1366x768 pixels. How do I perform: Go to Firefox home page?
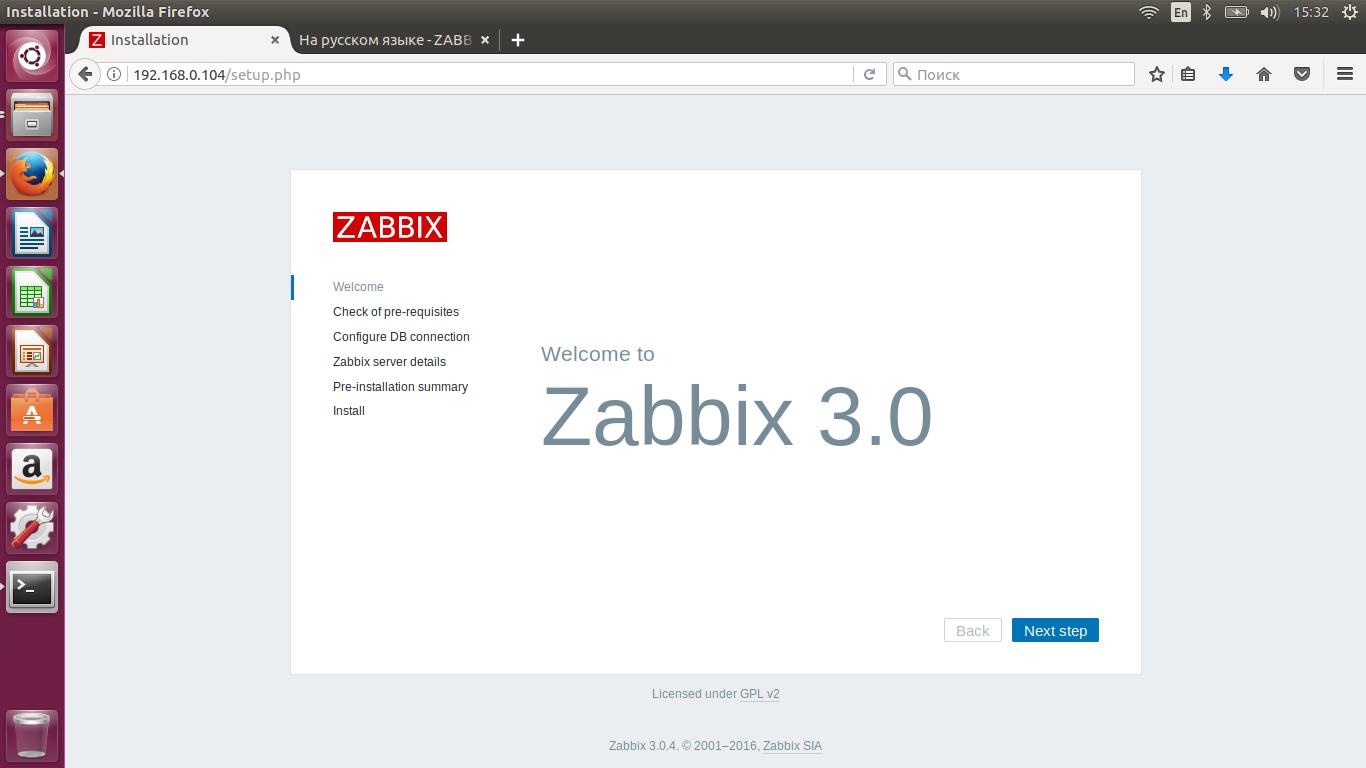pos(1264,74)
